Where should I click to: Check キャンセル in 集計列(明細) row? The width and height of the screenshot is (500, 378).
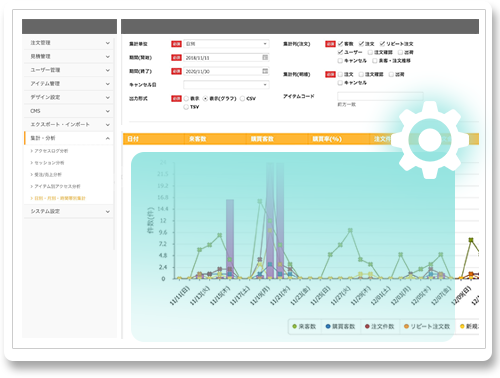(340, 83)
